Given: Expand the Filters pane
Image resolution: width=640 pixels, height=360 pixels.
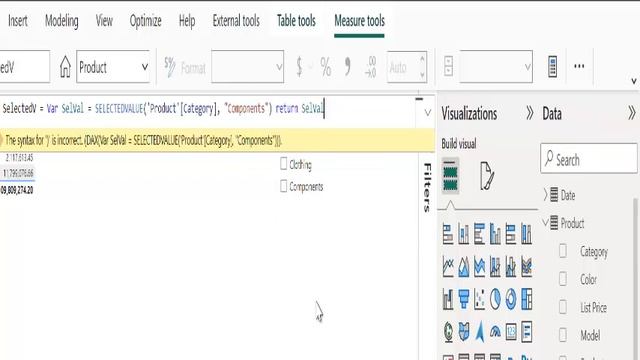Looking at the screenshot, I should point(427,187).
